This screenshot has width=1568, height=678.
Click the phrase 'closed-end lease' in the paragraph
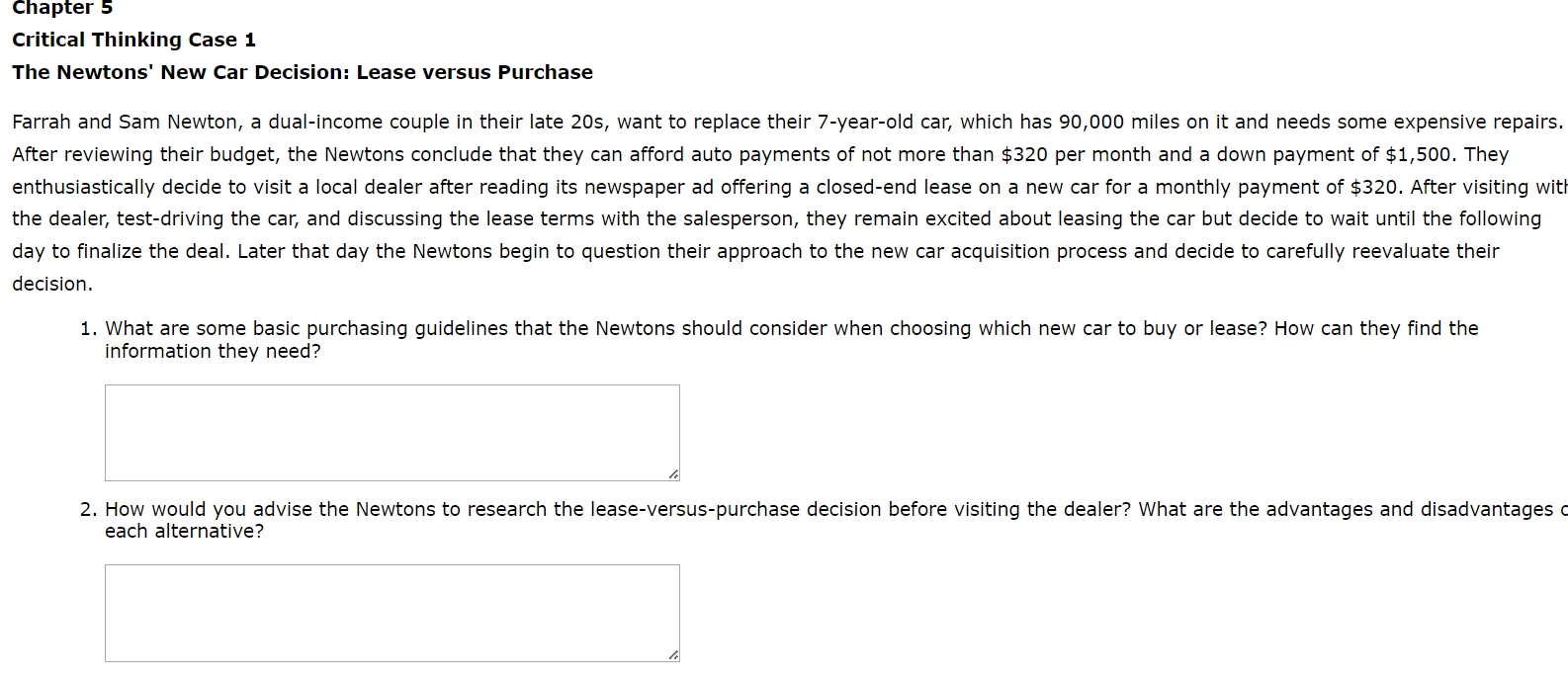[x=893, y=186]
